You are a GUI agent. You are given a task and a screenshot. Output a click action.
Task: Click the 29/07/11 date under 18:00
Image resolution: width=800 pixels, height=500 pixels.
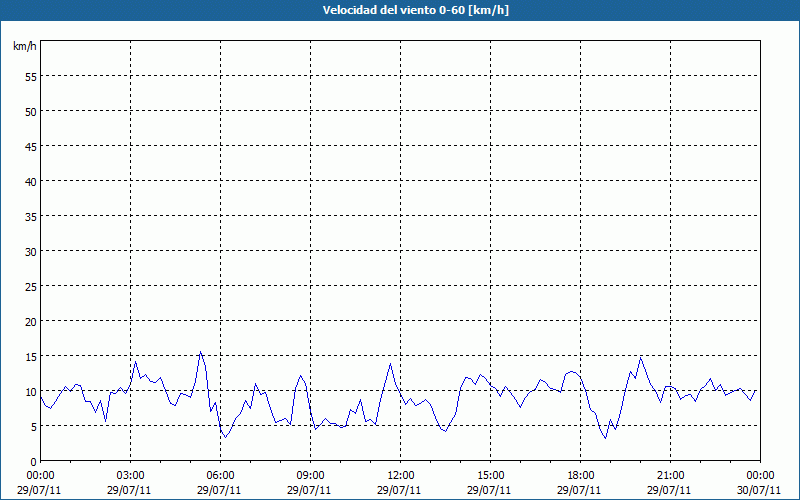pos(579,490)
